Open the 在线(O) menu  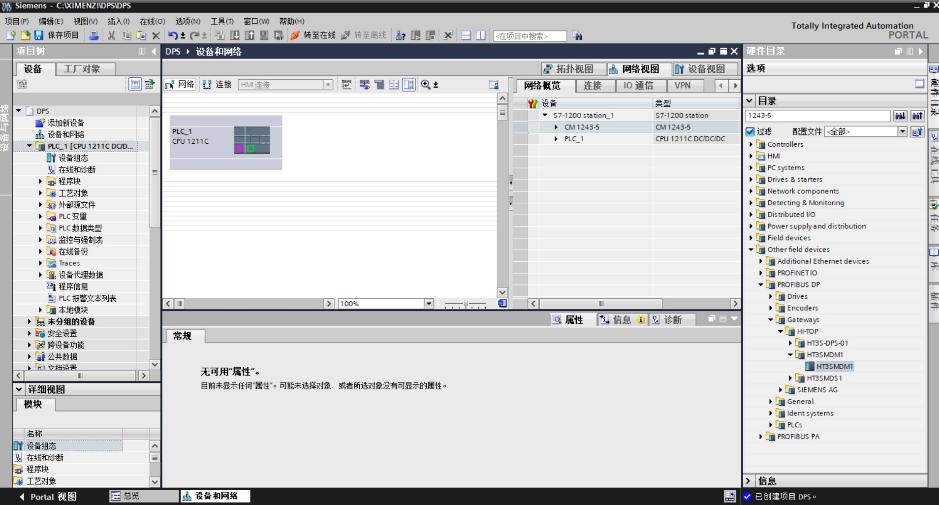(152, 21)
